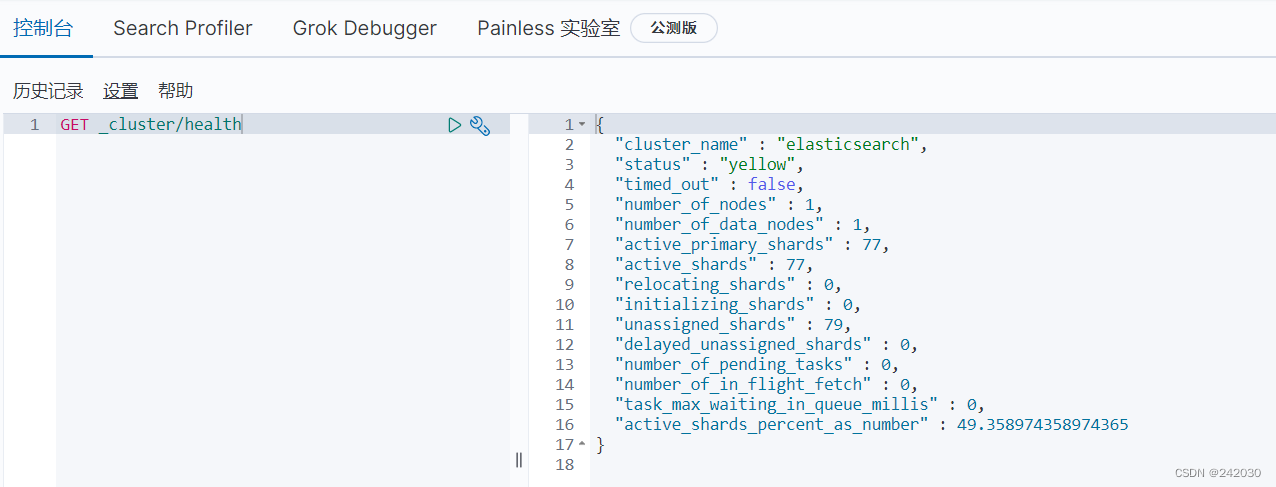The width and height of the screenshot is (1276, 487).
Task: Click the "cluster_name" response line
Action: coord(772,145)
